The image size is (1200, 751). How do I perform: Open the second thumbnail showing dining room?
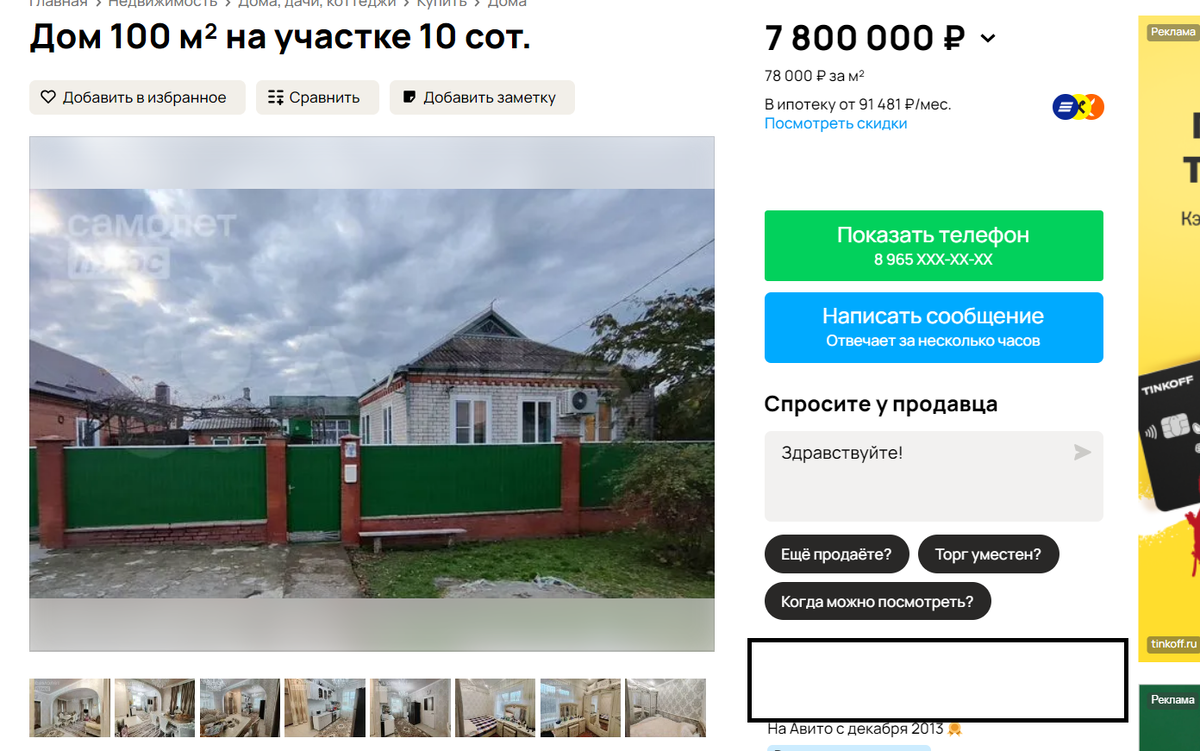155,708
